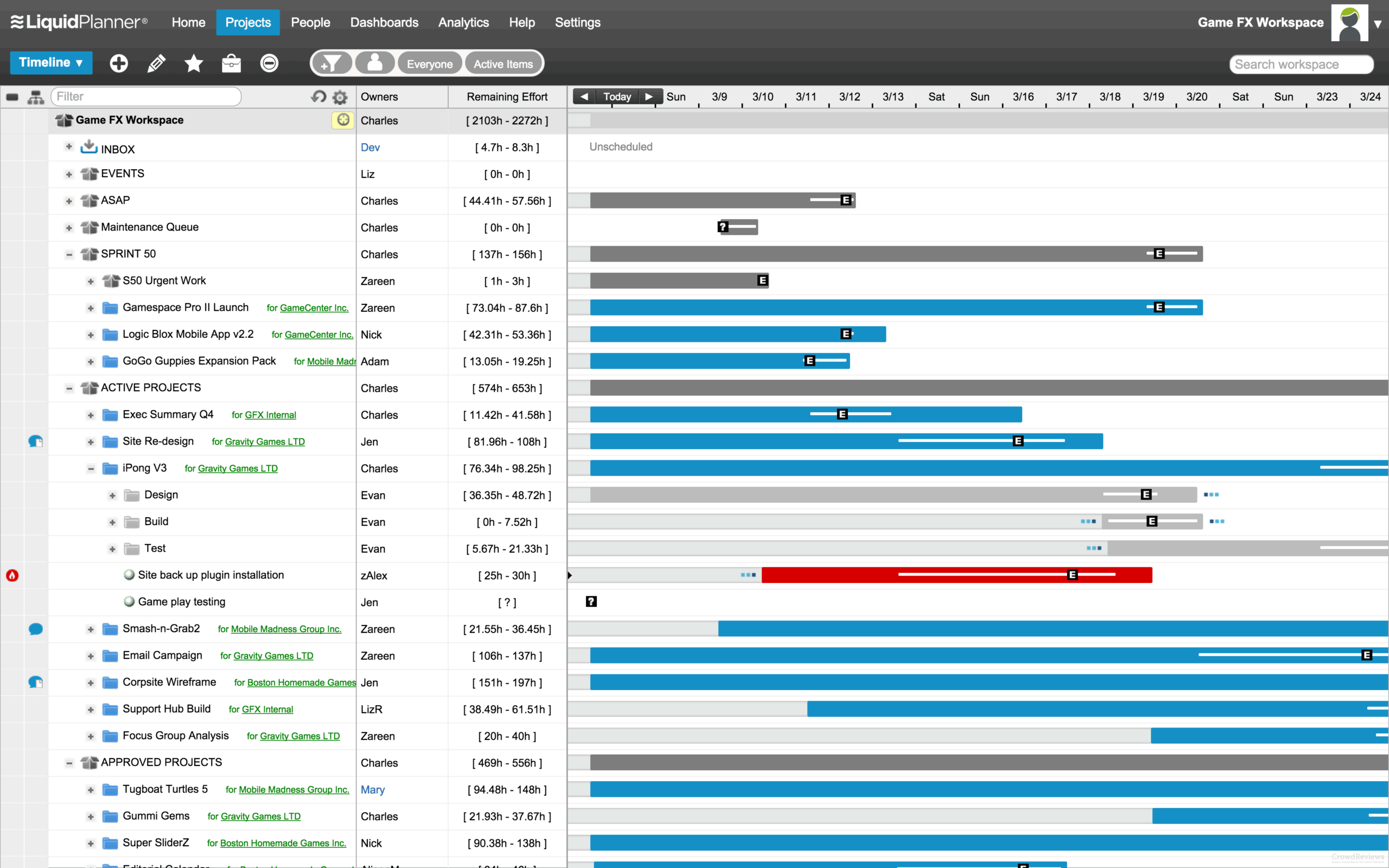Open the Settings tab

click(577, 22)
